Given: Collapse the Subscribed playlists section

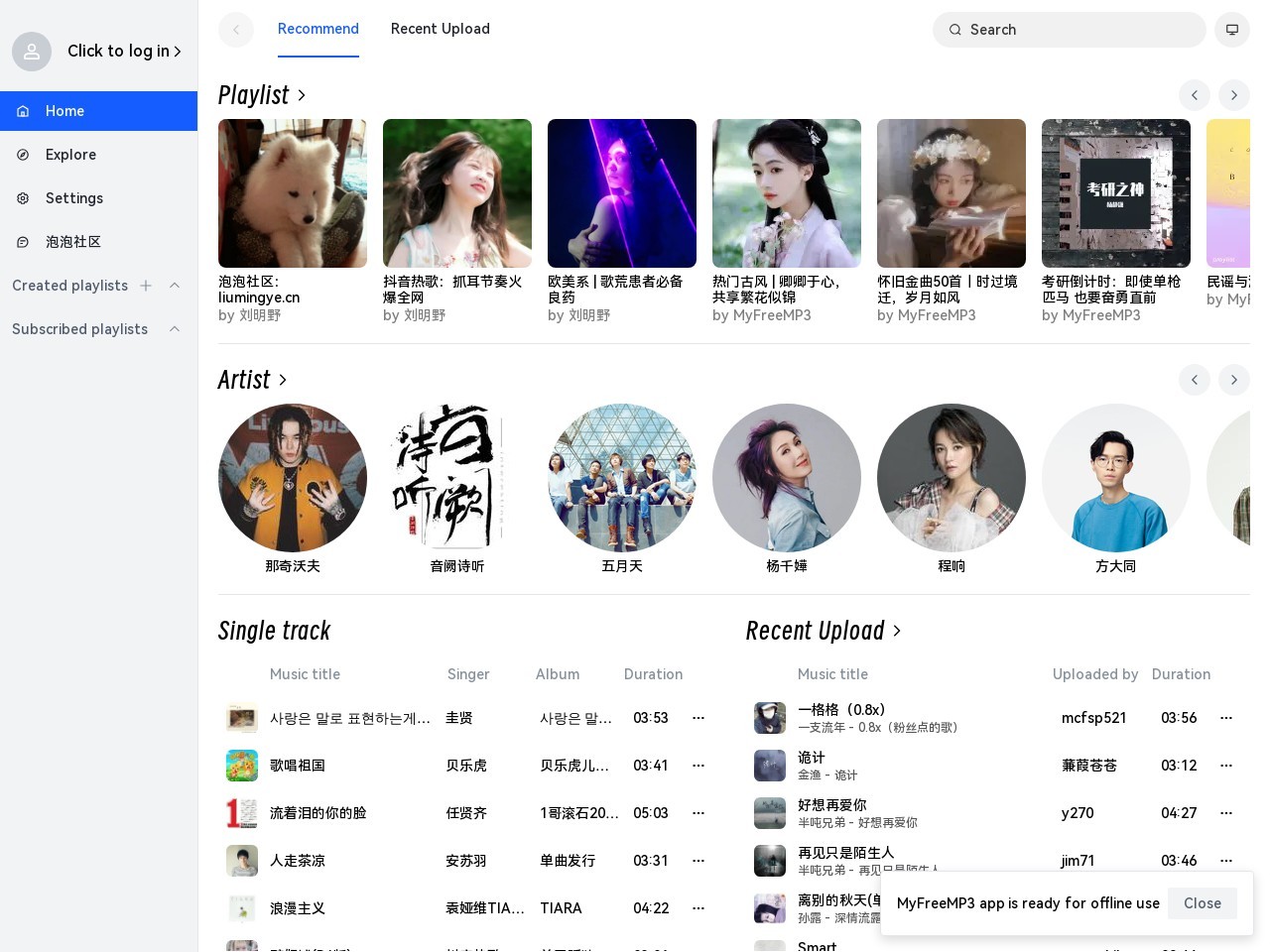Looking at the screenshot, I should (x=175, y=329).
